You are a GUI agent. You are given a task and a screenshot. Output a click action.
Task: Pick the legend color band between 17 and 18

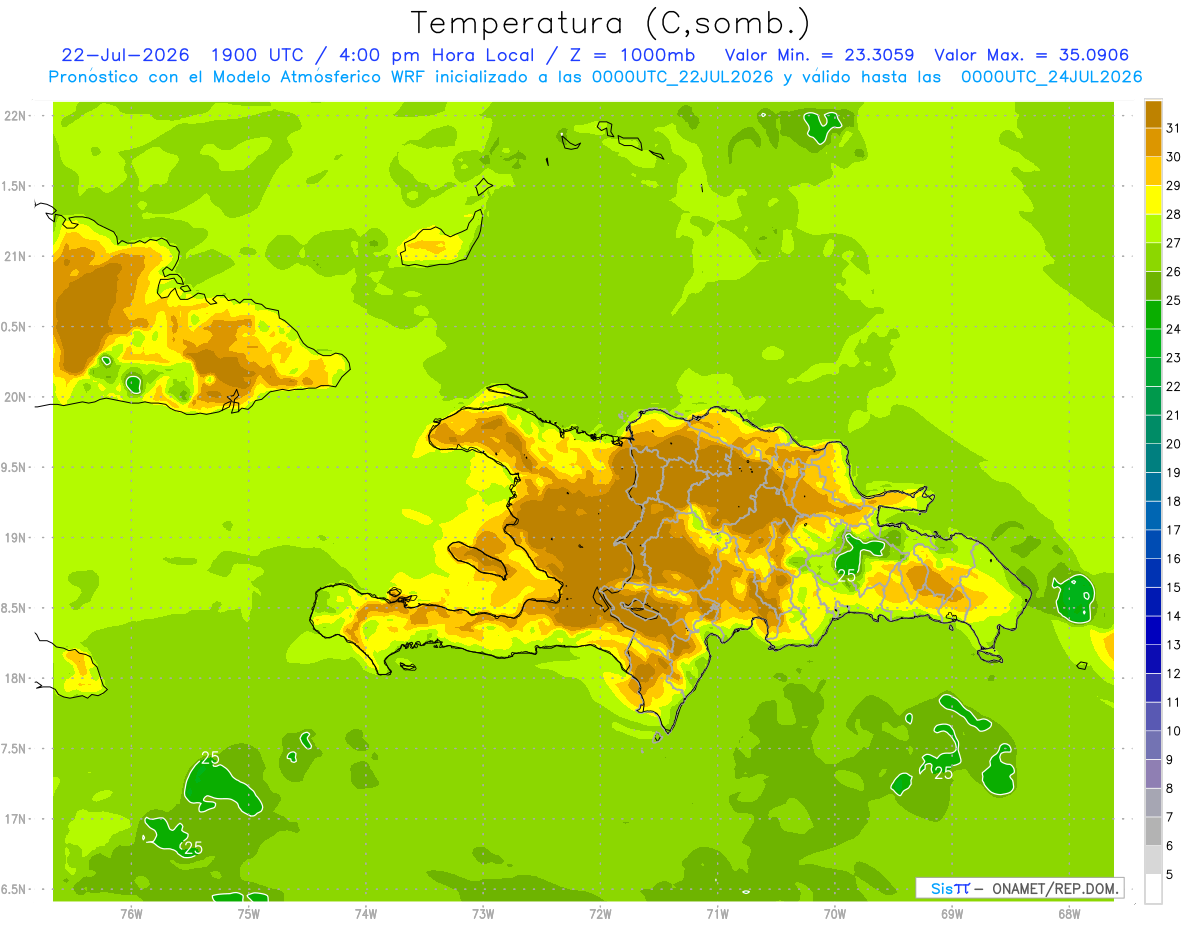click(x=1153, y=516)
